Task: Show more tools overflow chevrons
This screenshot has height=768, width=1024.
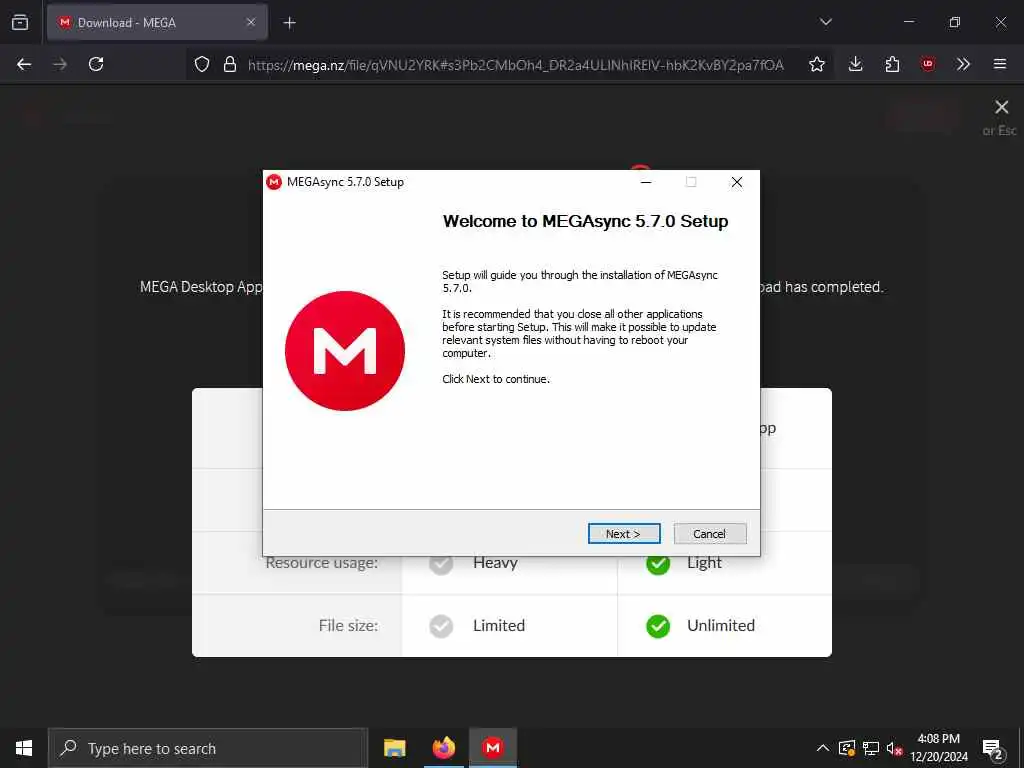Action: [x=963, y=64]
